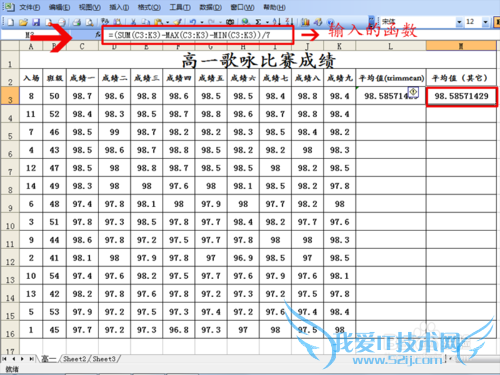The width and height of the screenshot is (500, 375).
Task: Click the Cut scissors icon
Action: point(133,22)
